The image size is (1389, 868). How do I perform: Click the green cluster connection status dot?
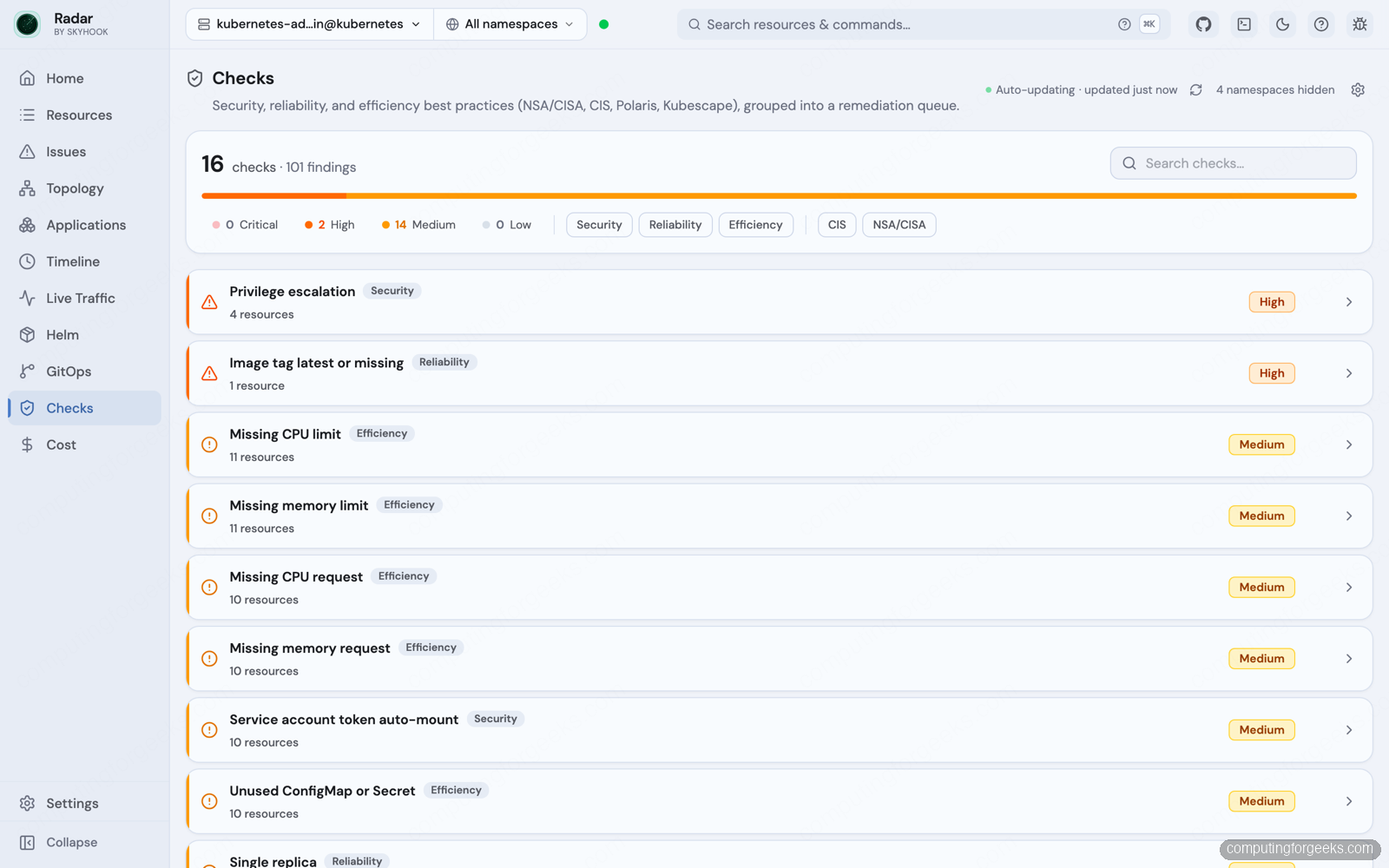(x=603, y=24)
